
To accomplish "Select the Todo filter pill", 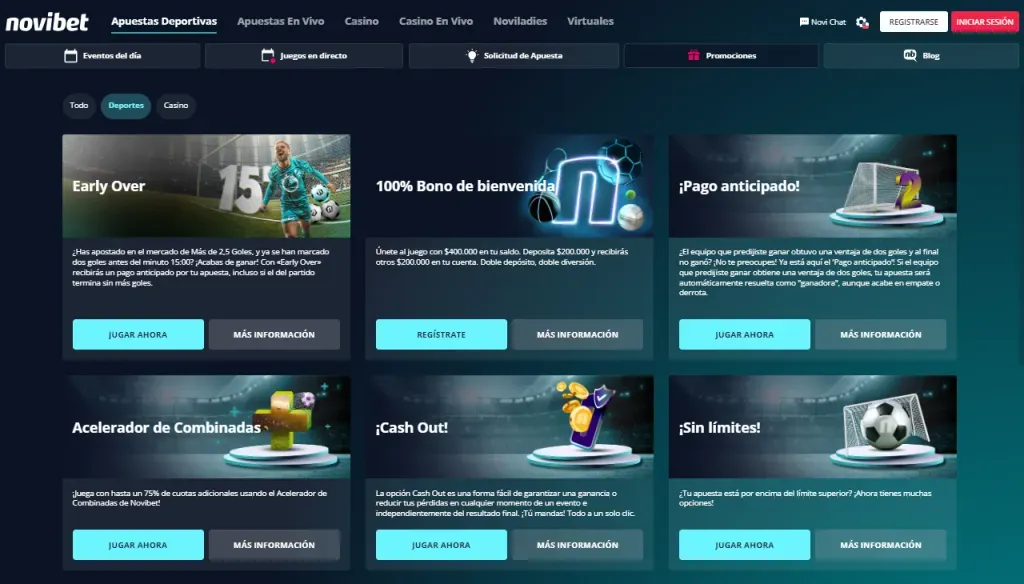I will tap(79, 106).
